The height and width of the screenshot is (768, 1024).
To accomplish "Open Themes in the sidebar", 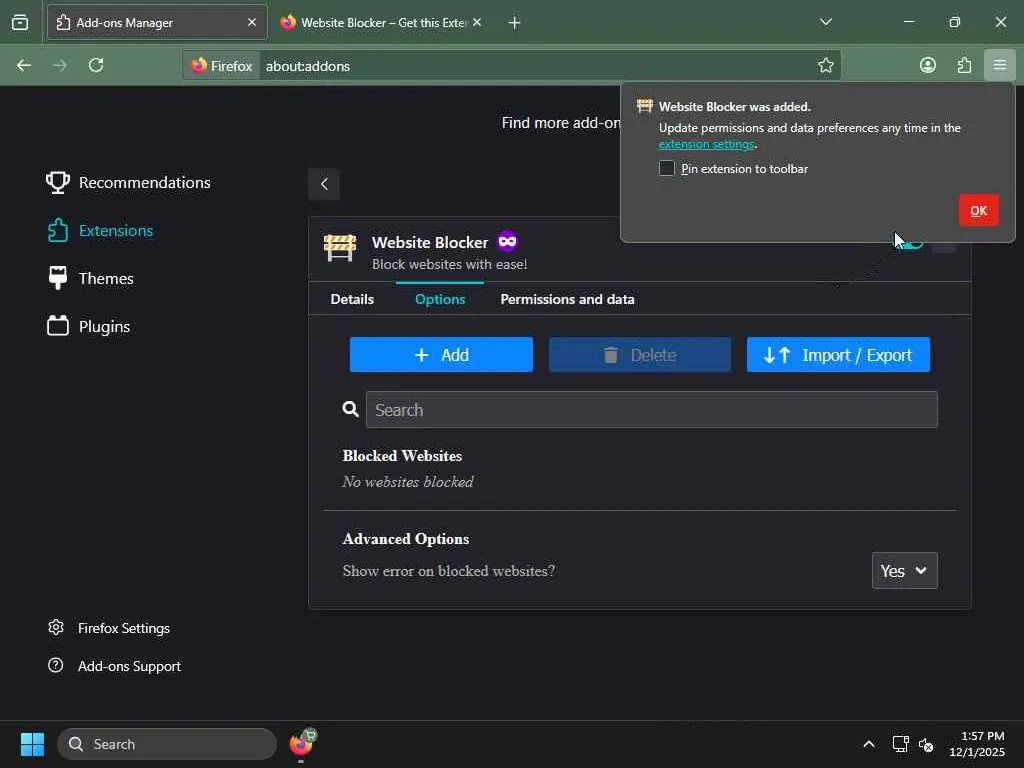I will (90, 278).
